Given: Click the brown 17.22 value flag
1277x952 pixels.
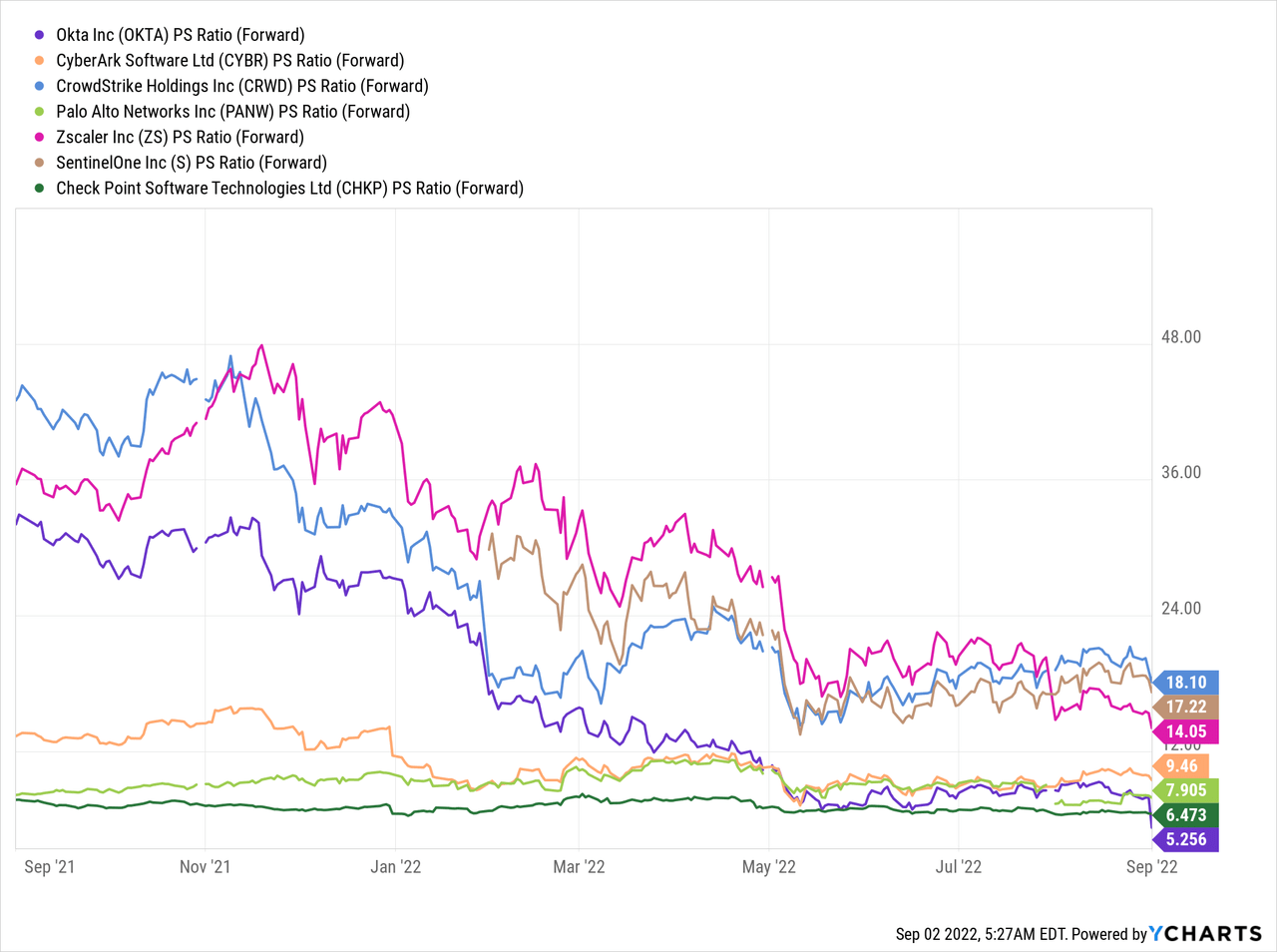Looking at the screenshot, I should coord(1185,707).
